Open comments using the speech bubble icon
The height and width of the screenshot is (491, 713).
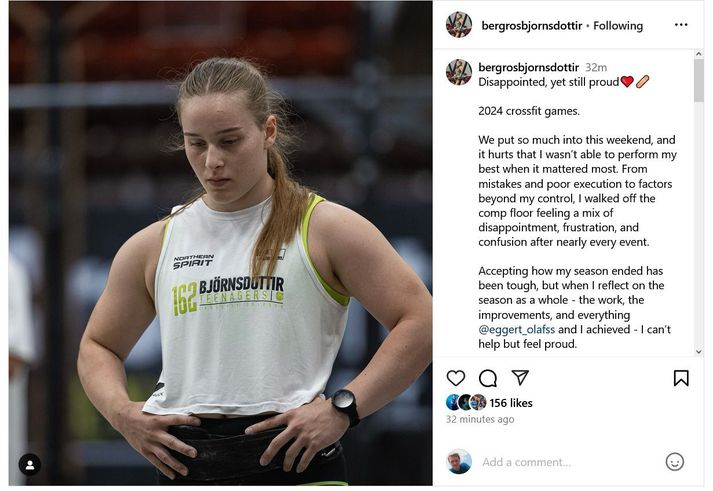point(488,378)
